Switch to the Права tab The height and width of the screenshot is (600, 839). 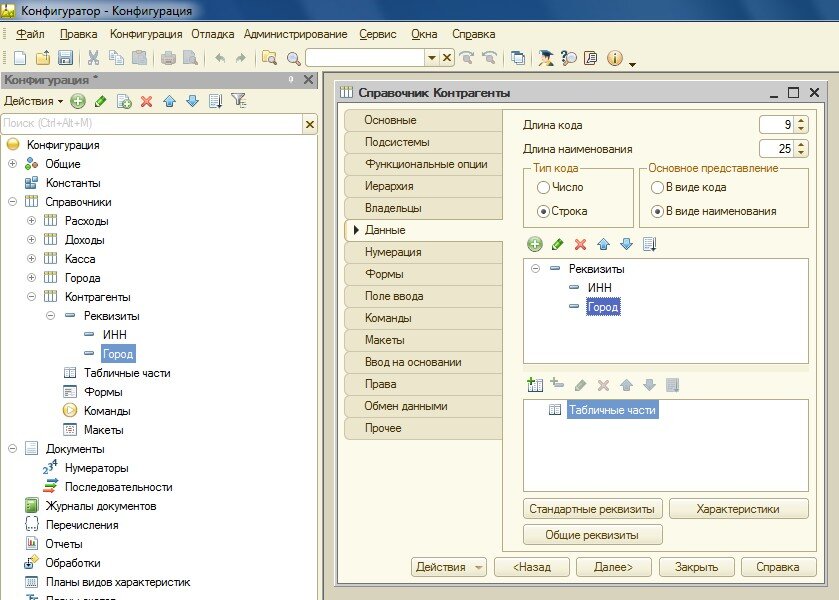(423, 384)
